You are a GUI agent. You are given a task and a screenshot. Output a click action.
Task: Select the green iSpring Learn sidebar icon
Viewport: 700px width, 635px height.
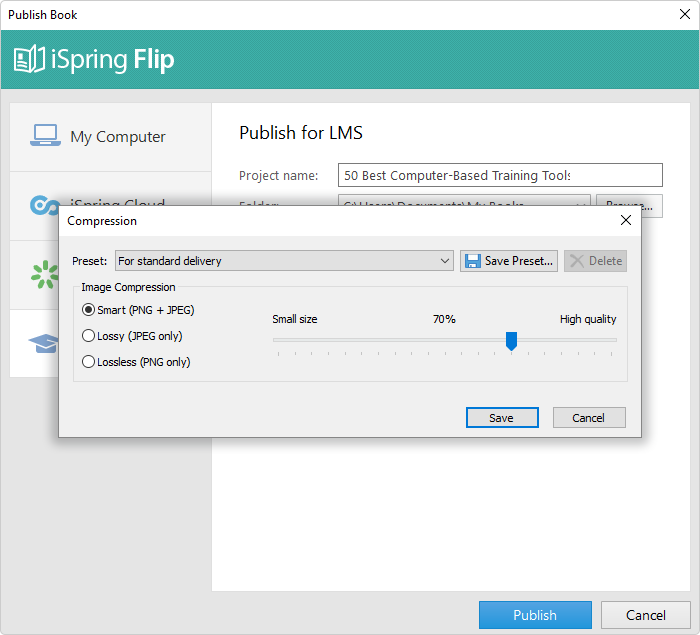pos(45,275)
